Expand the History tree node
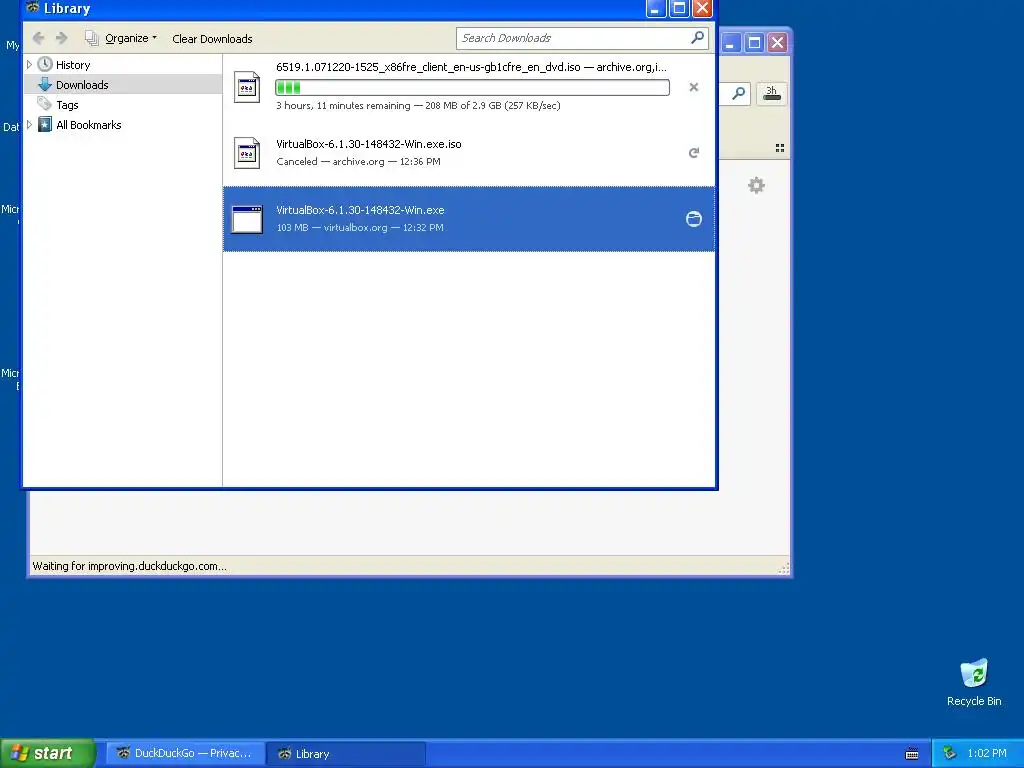 pos(29,65)
